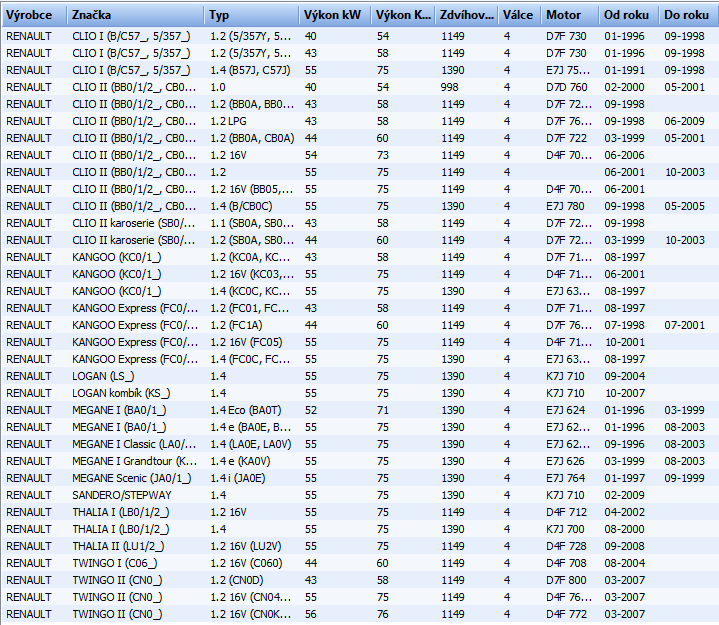Image resolution: width=719 pixels, height=625 pixels.
Task: Select the 1.2 (CN0D) type cell
Action: pos(237,579)
